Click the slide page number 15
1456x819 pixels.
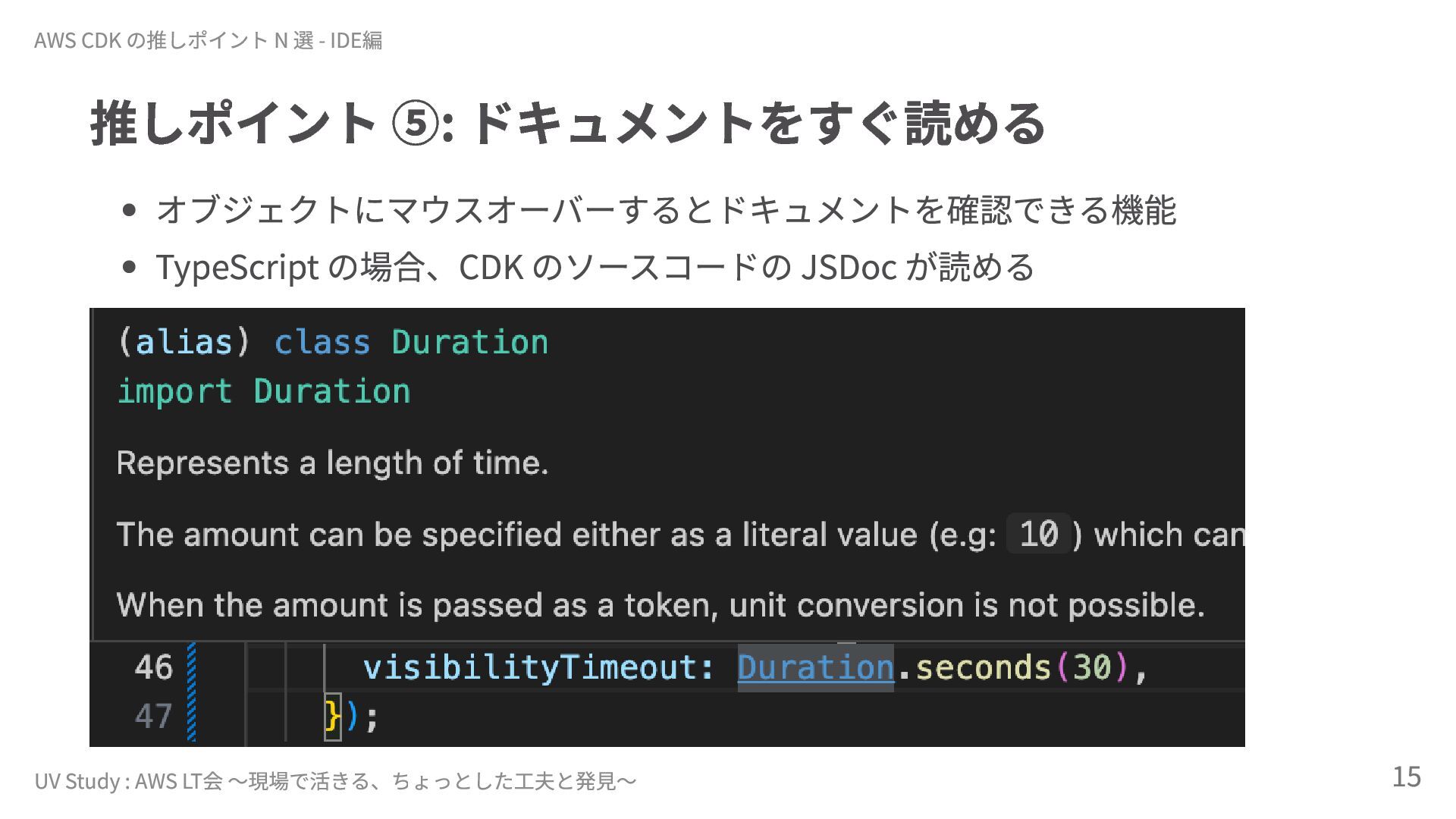point(1406,777)
